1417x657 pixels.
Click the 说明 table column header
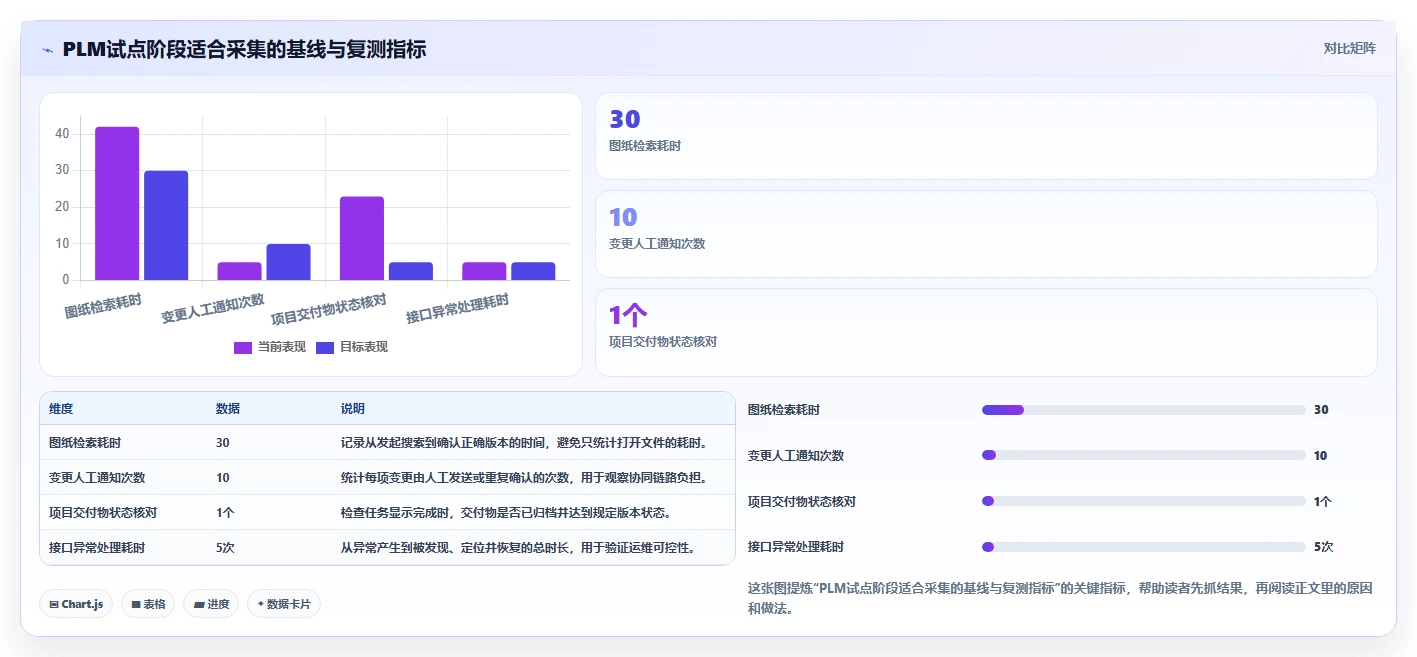353,409
